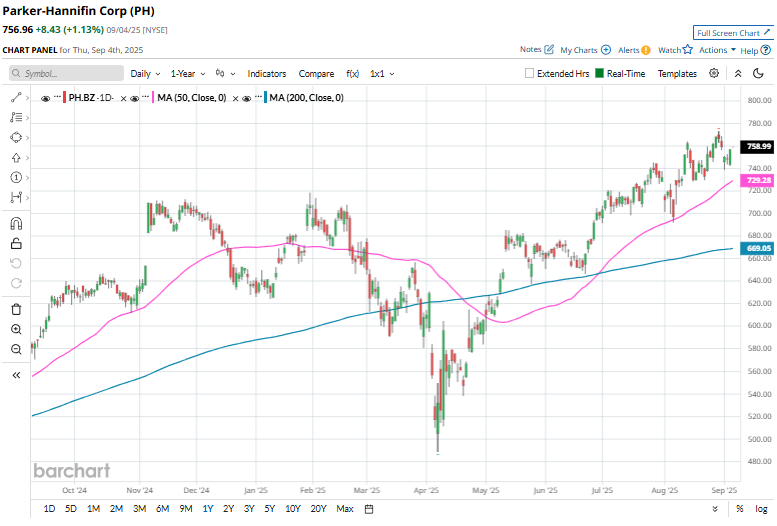
Task: Expand measure tool options chevron
Action: (27, 198)
